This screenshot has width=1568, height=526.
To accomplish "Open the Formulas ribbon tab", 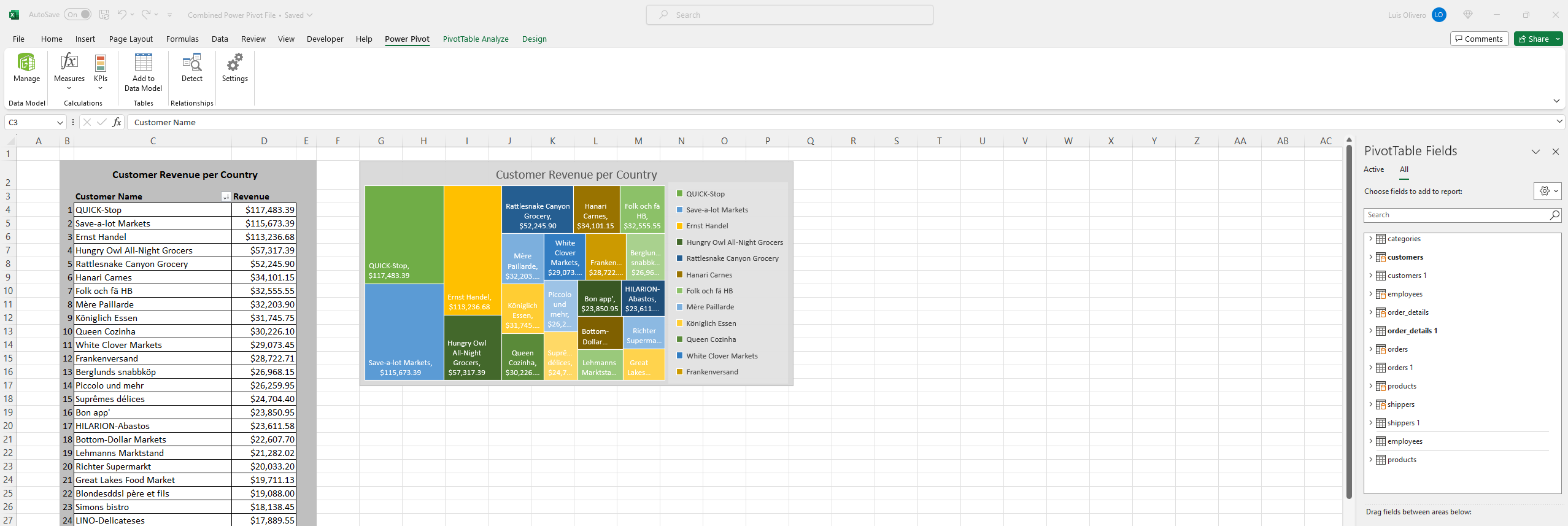I will (x=182, y=39).
